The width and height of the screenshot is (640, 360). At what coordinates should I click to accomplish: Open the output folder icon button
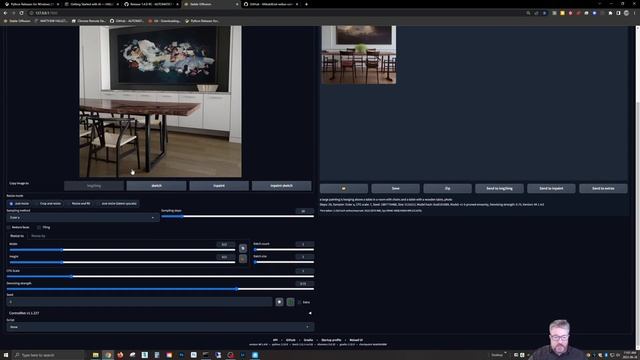tap(344, 188)
